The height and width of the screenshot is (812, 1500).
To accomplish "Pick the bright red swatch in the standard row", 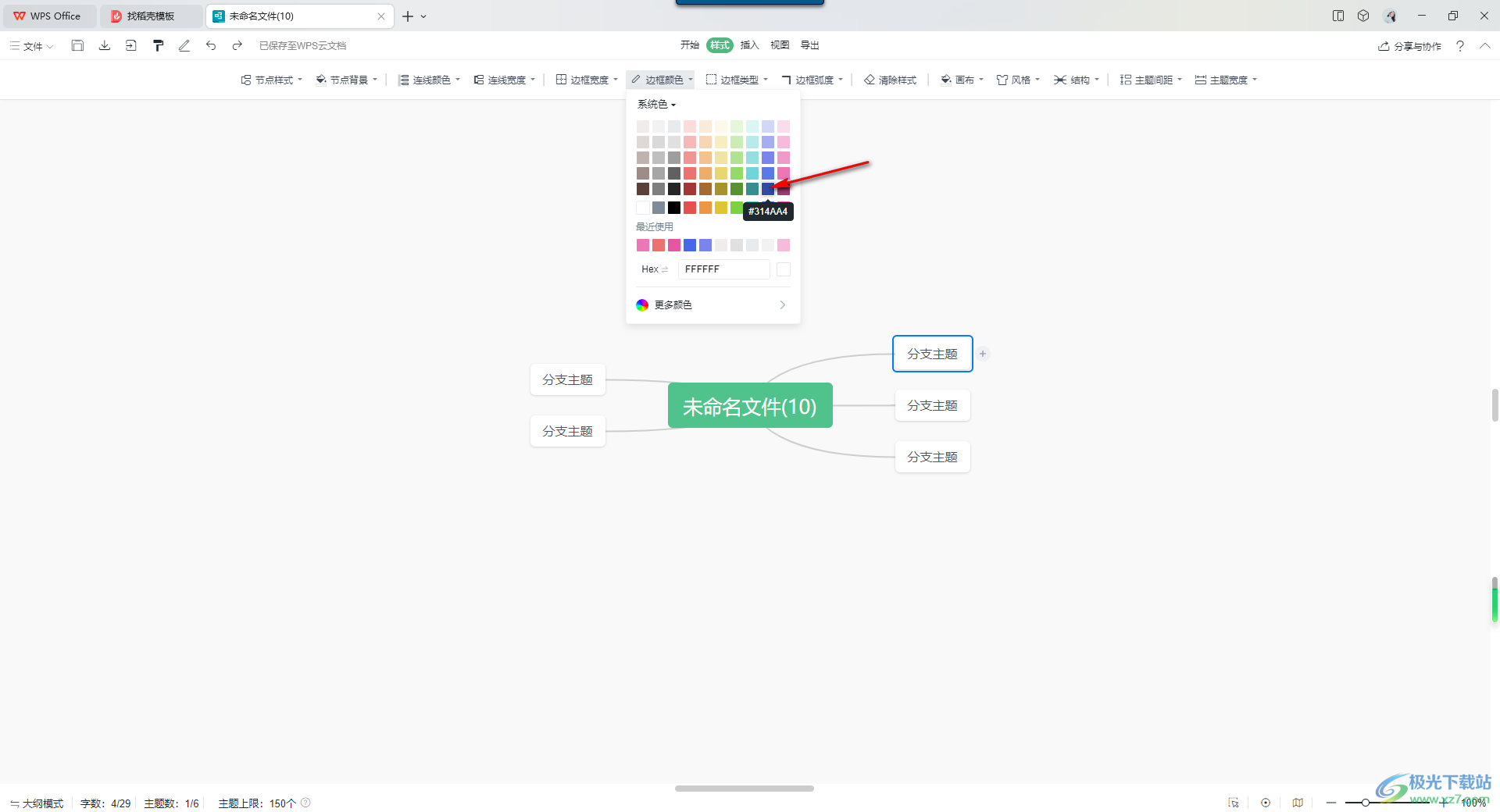I will (690, 207).
